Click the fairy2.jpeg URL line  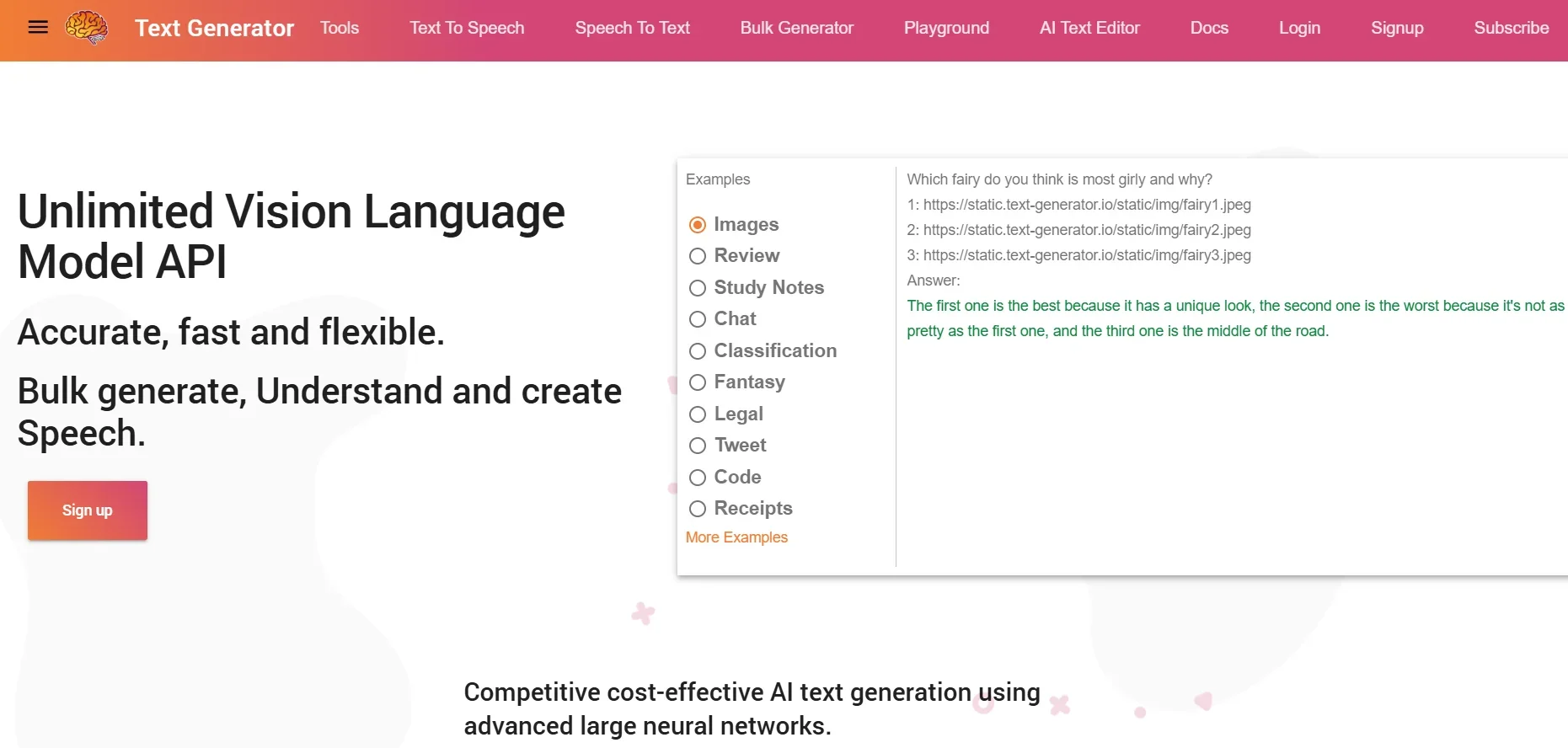point(1078,230)
